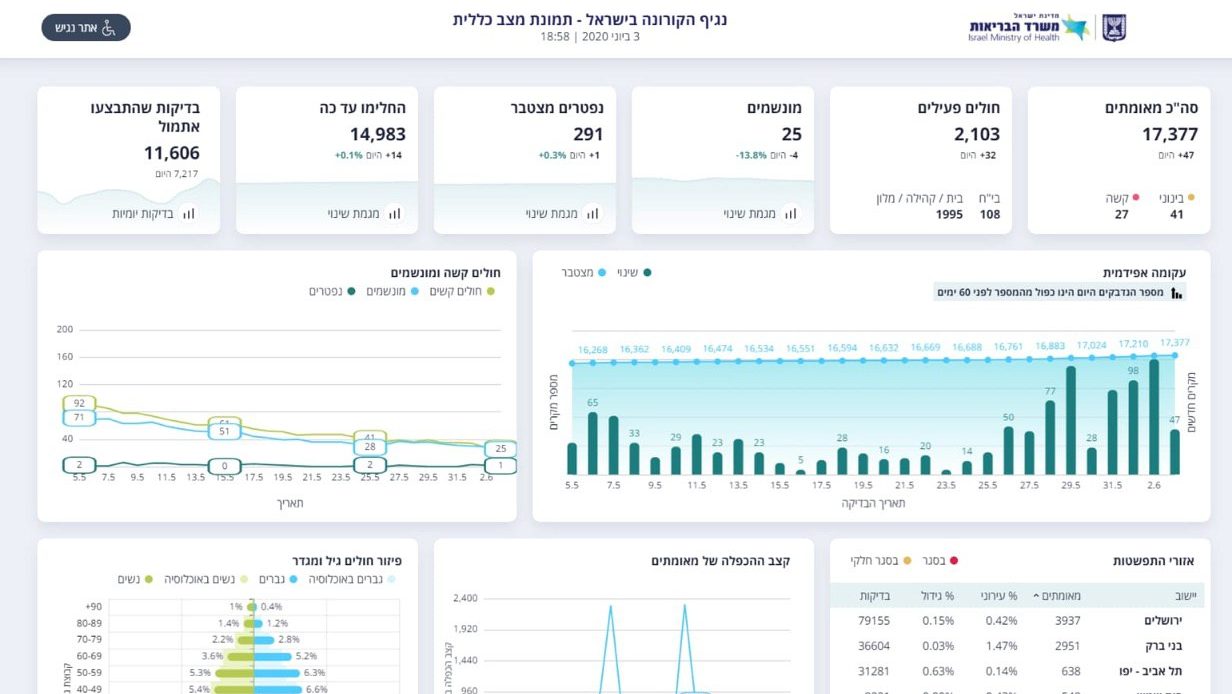Open the Israel Ministry of Health logo
Screen dimensions: 1232x694
[x=1029, y=28]
